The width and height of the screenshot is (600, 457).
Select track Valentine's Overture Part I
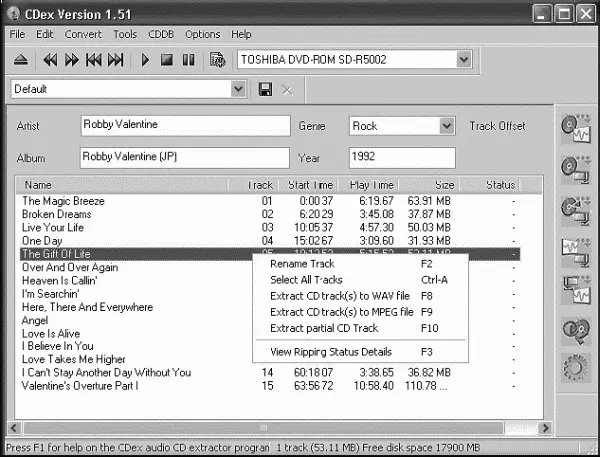pyautogui.click(x=269, y=385)
